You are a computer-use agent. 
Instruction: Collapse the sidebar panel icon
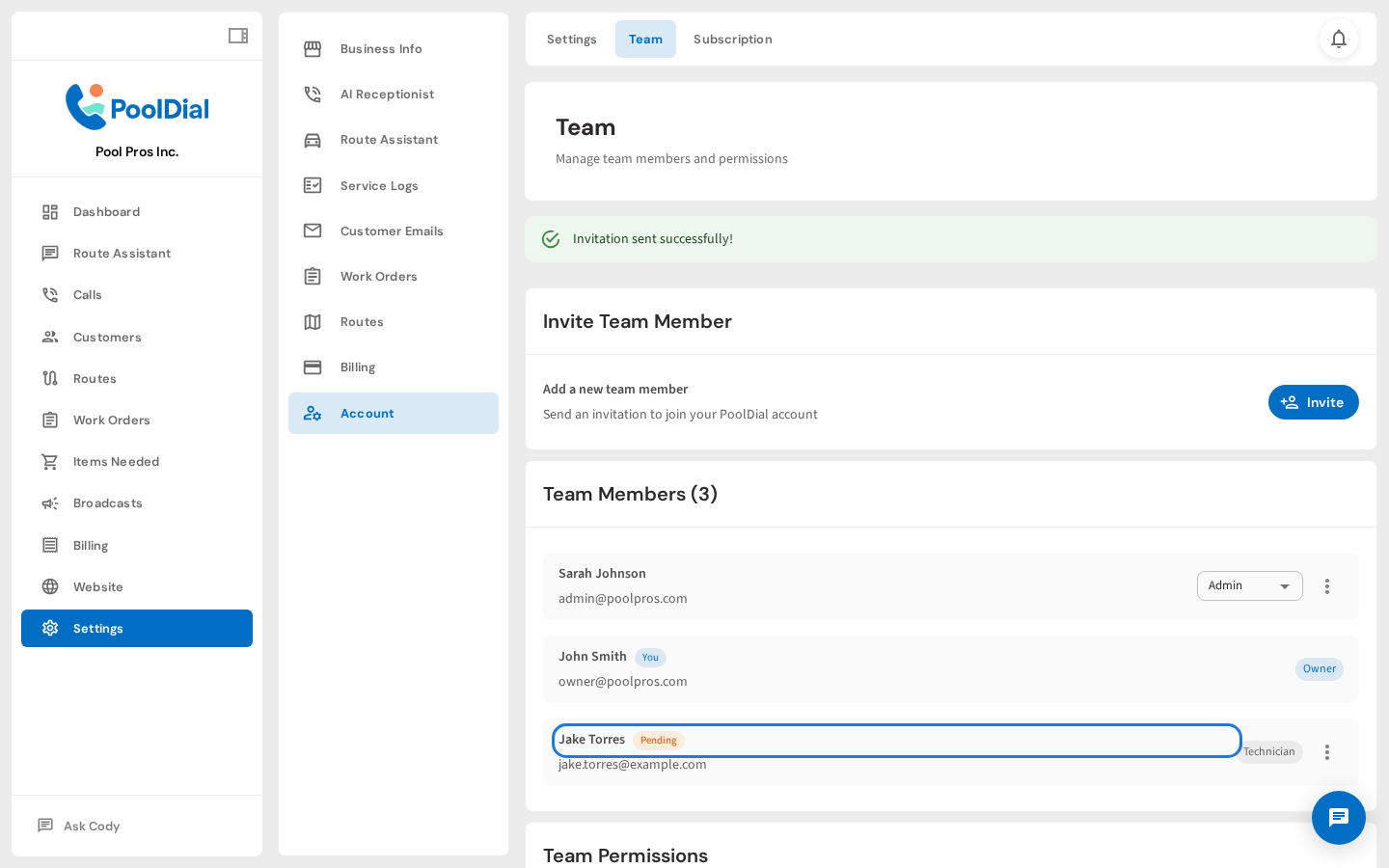pyautogui.click(x=237, y=36)
